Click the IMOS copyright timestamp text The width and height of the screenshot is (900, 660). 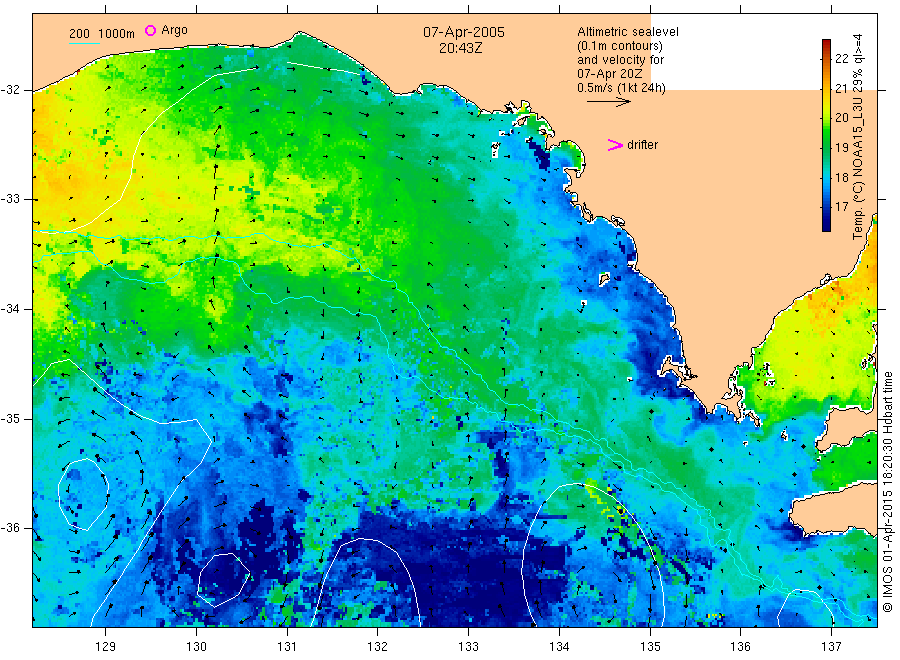coord(887,492)
